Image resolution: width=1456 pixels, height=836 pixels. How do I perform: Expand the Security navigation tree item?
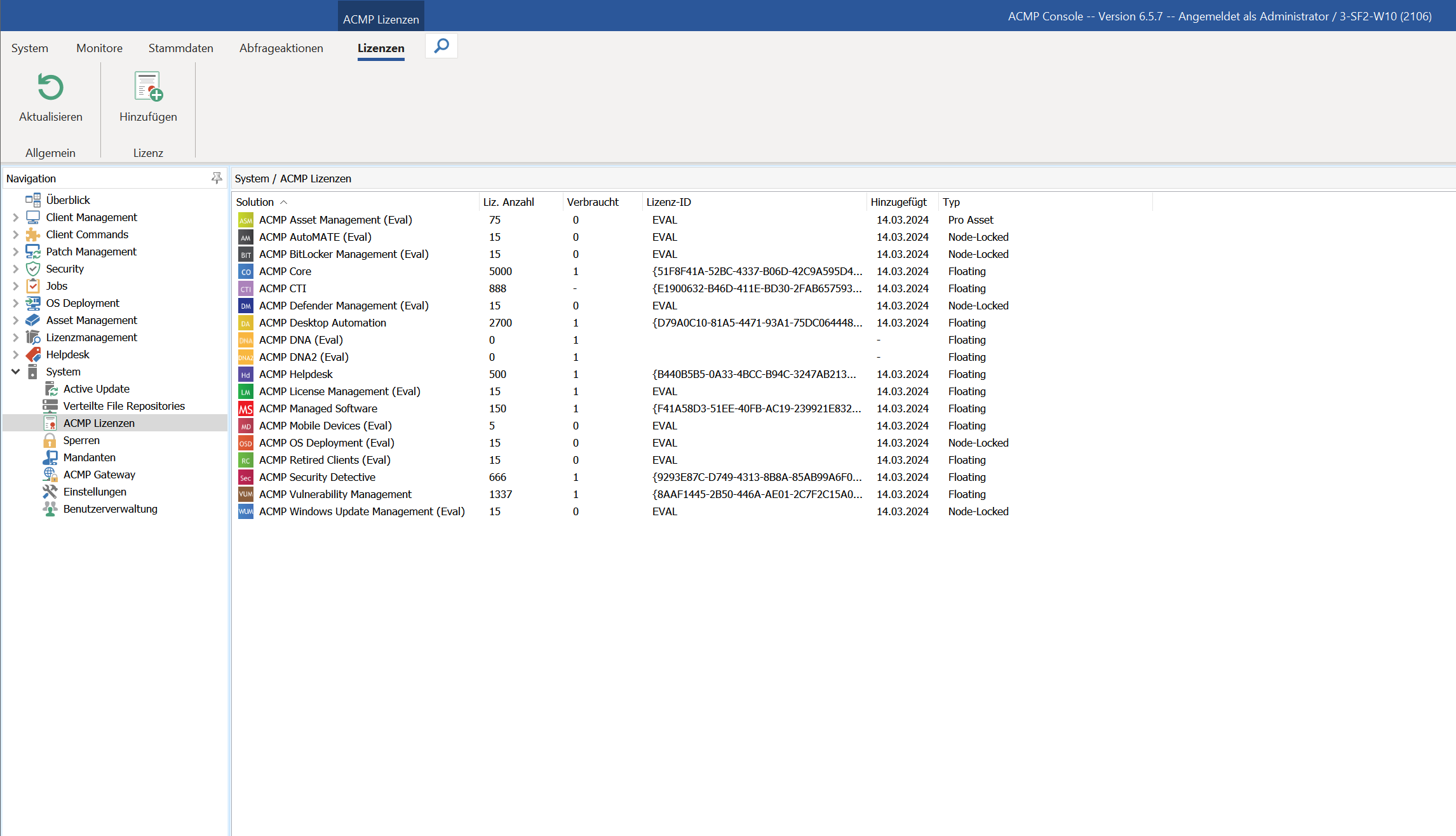(x=14, y=268)
